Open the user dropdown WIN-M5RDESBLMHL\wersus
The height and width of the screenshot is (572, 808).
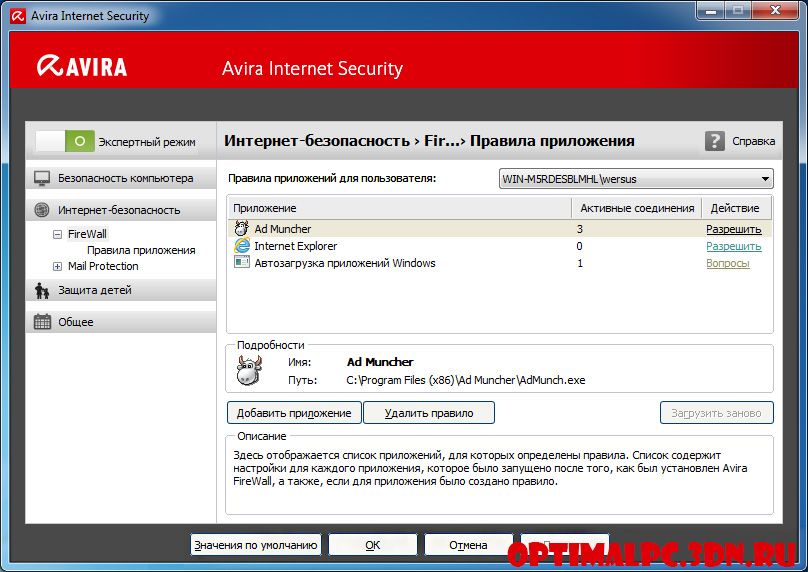[636, 179]
